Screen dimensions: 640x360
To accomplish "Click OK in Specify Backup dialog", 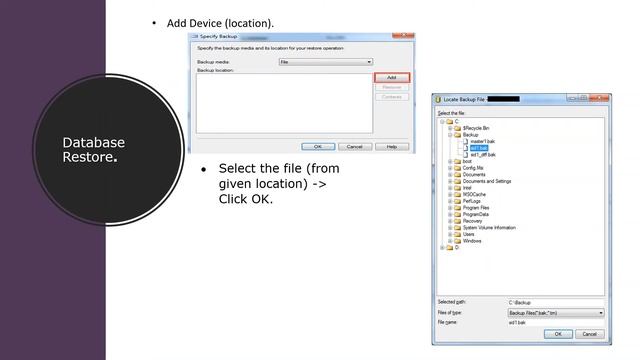I will point(318,147).
